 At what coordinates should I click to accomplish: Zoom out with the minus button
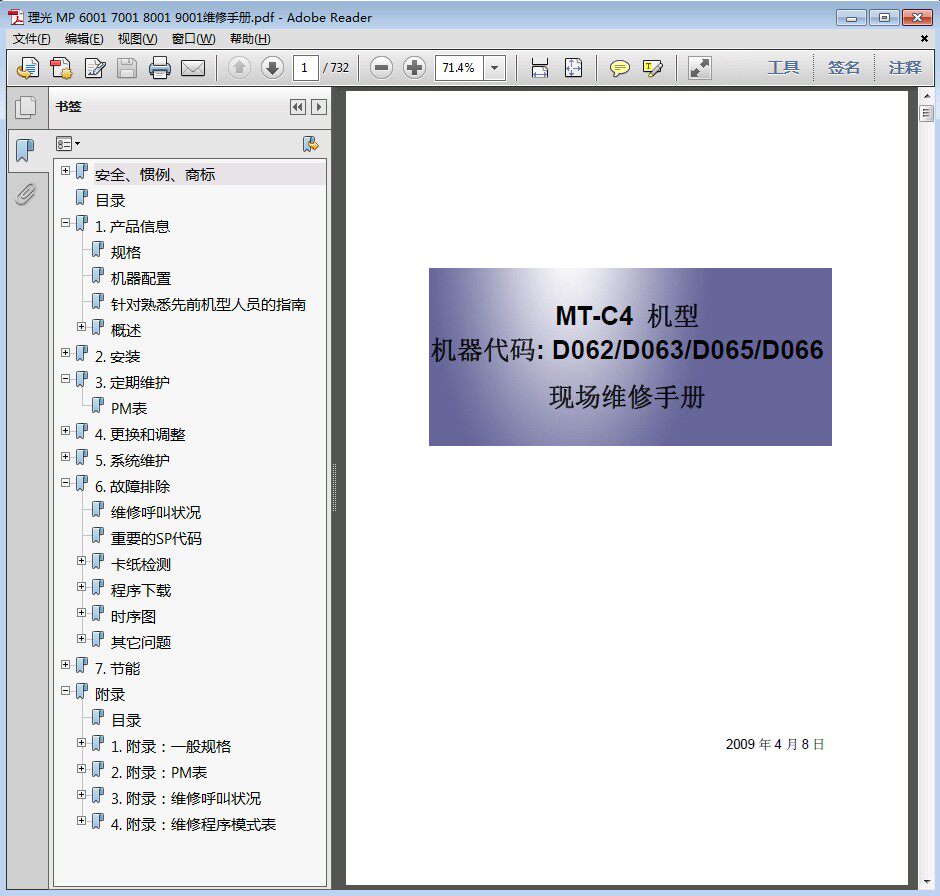pos(379,67)
